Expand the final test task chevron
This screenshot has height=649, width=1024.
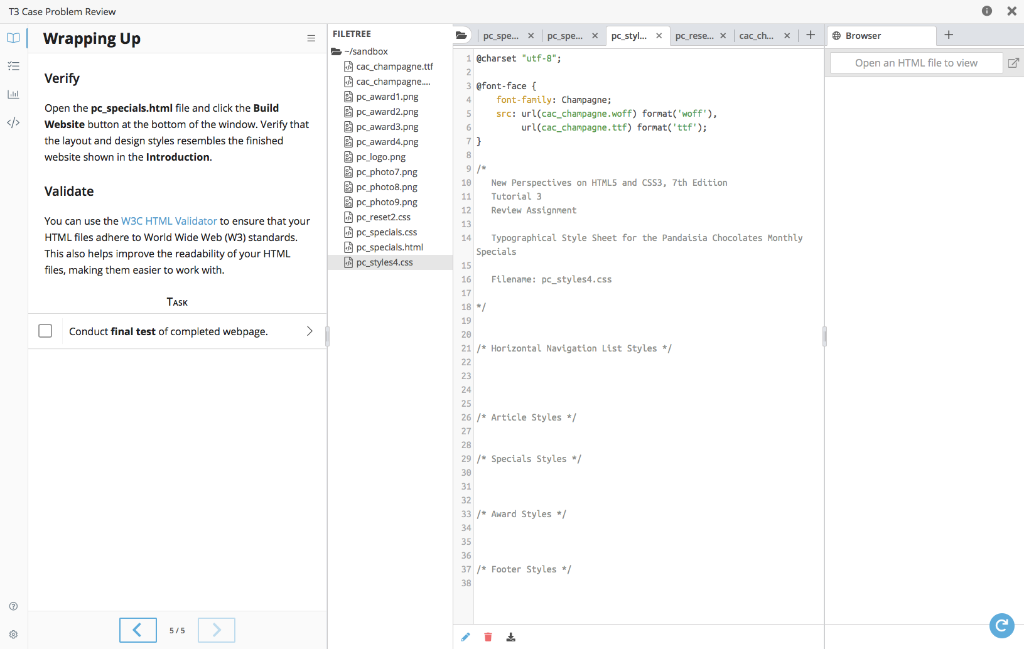(x=309, y=331)
